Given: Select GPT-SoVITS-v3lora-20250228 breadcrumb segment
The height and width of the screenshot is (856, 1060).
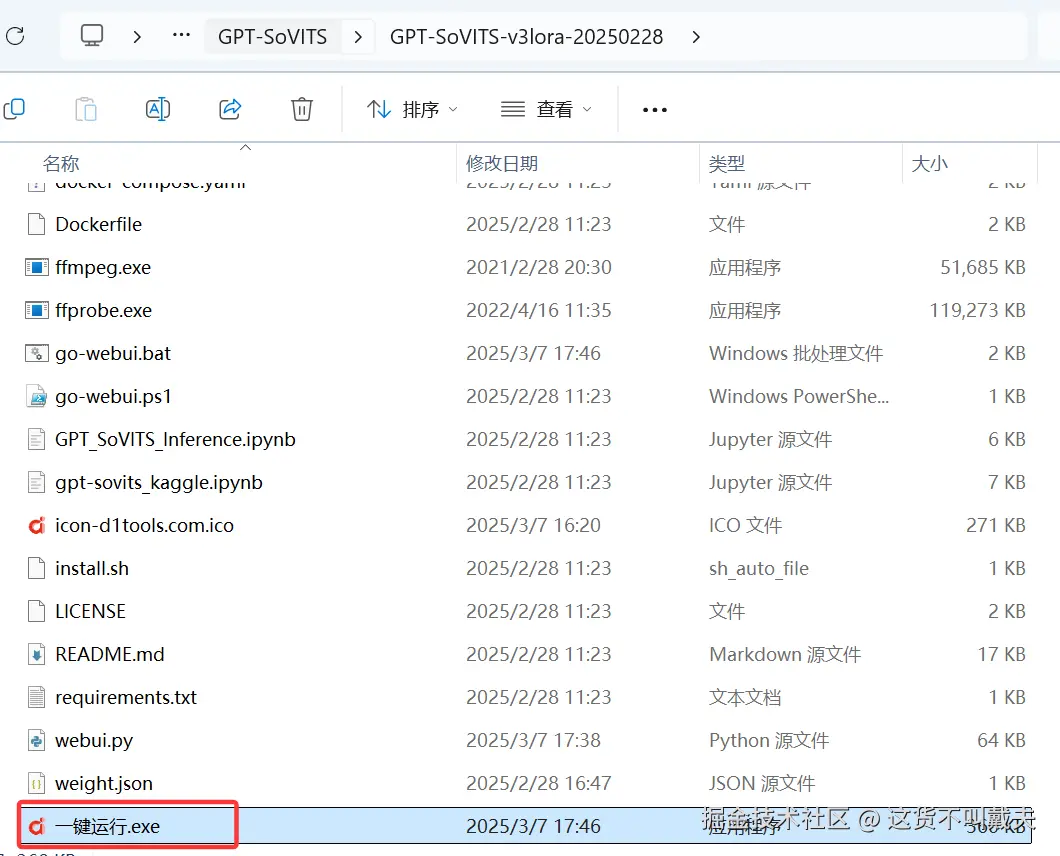Looking at the screenshot, I should (527, 37).
